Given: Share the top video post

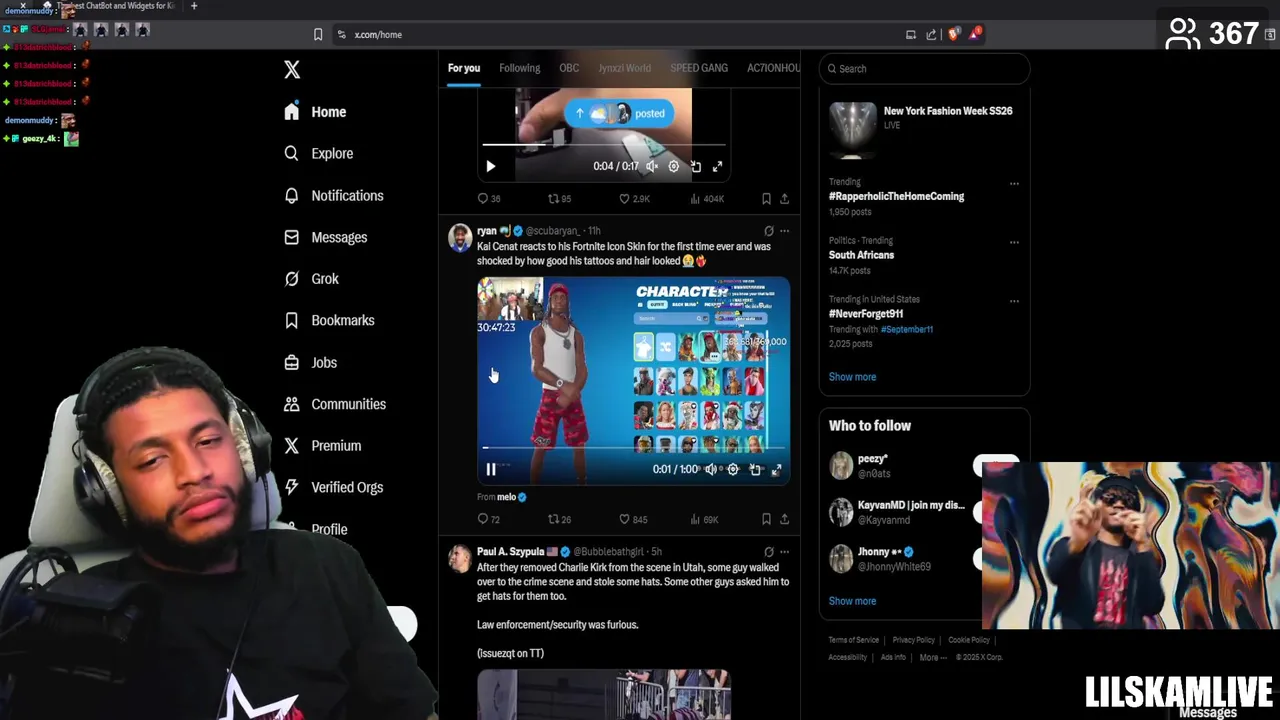Looking at the screenshot, I should coord(785,199).
